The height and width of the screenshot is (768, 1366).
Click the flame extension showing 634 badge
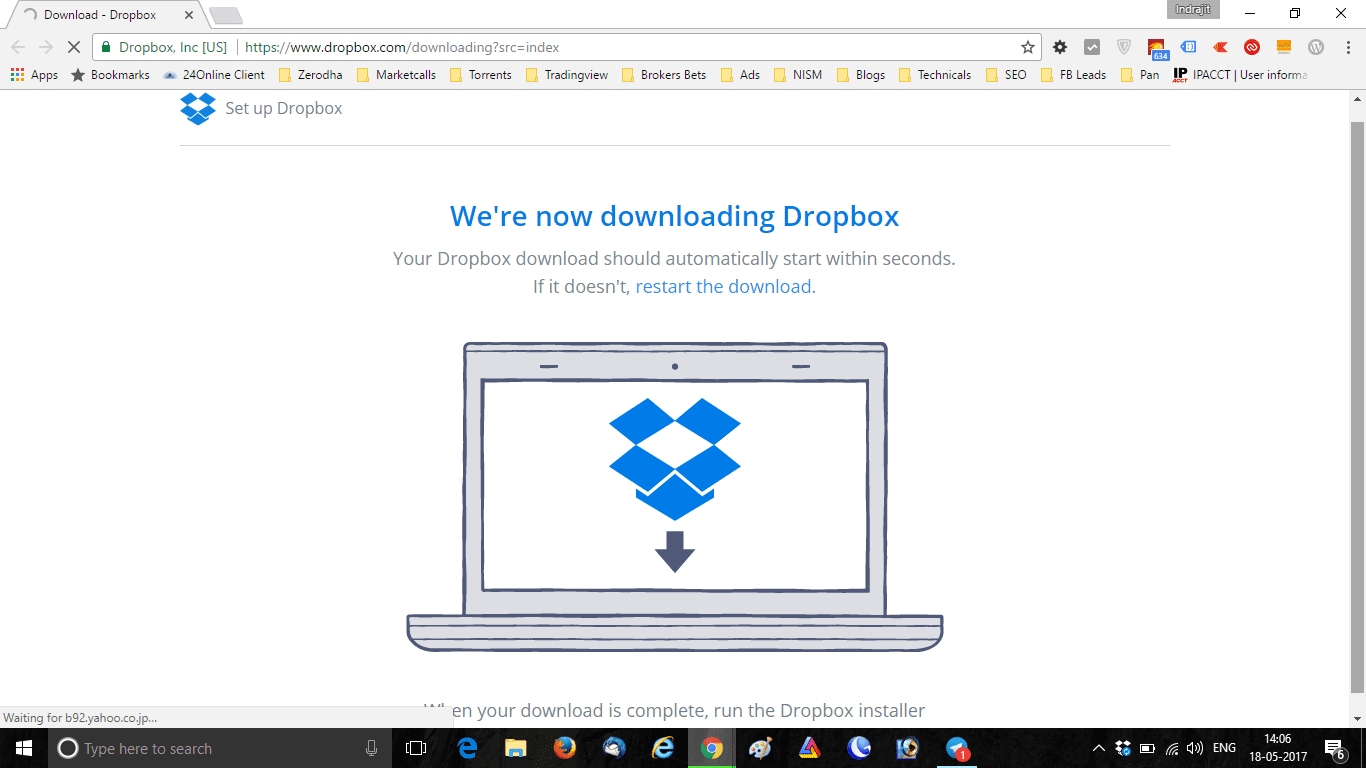tap(1156, 46)
